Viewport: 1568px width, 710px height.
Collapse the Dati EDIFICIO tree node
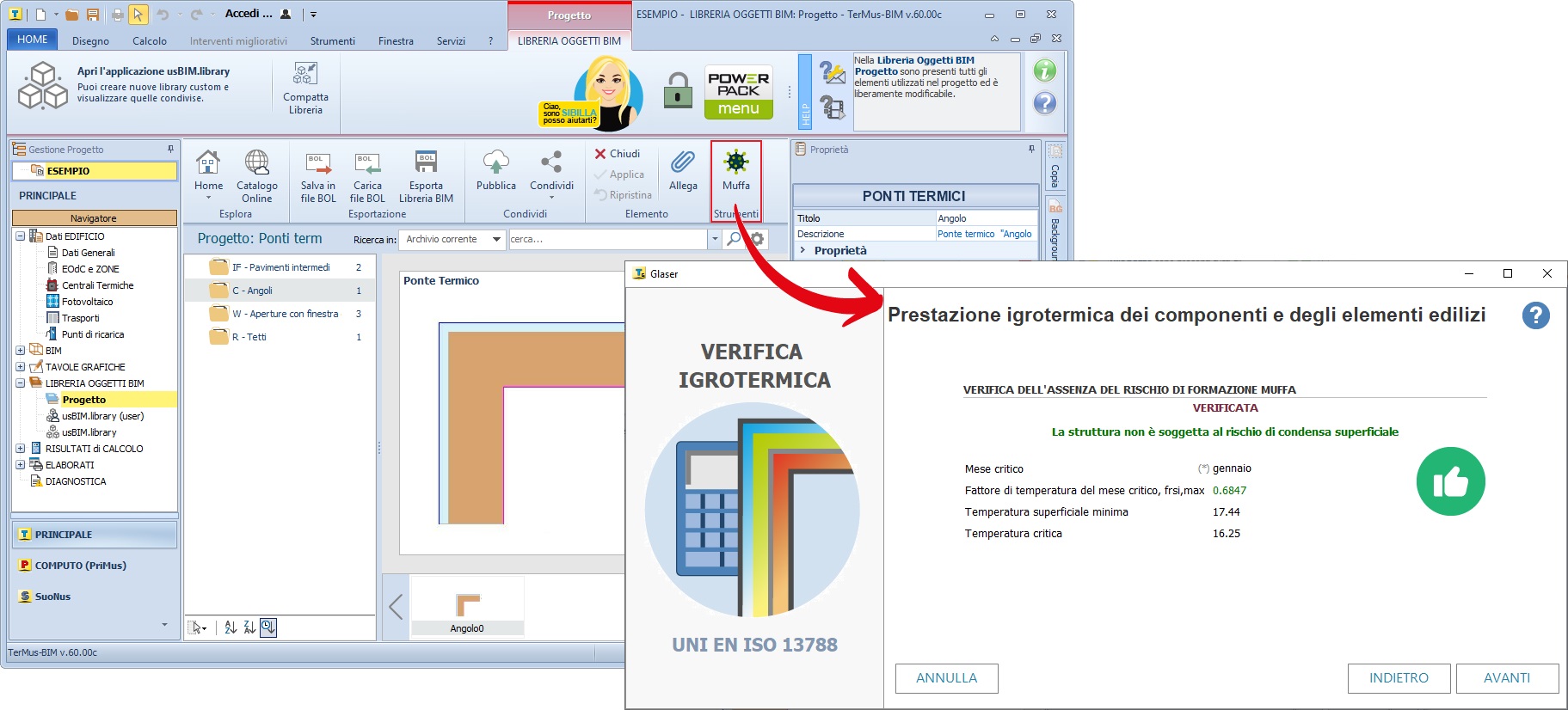pyautogui.click(x=20, y=236)
